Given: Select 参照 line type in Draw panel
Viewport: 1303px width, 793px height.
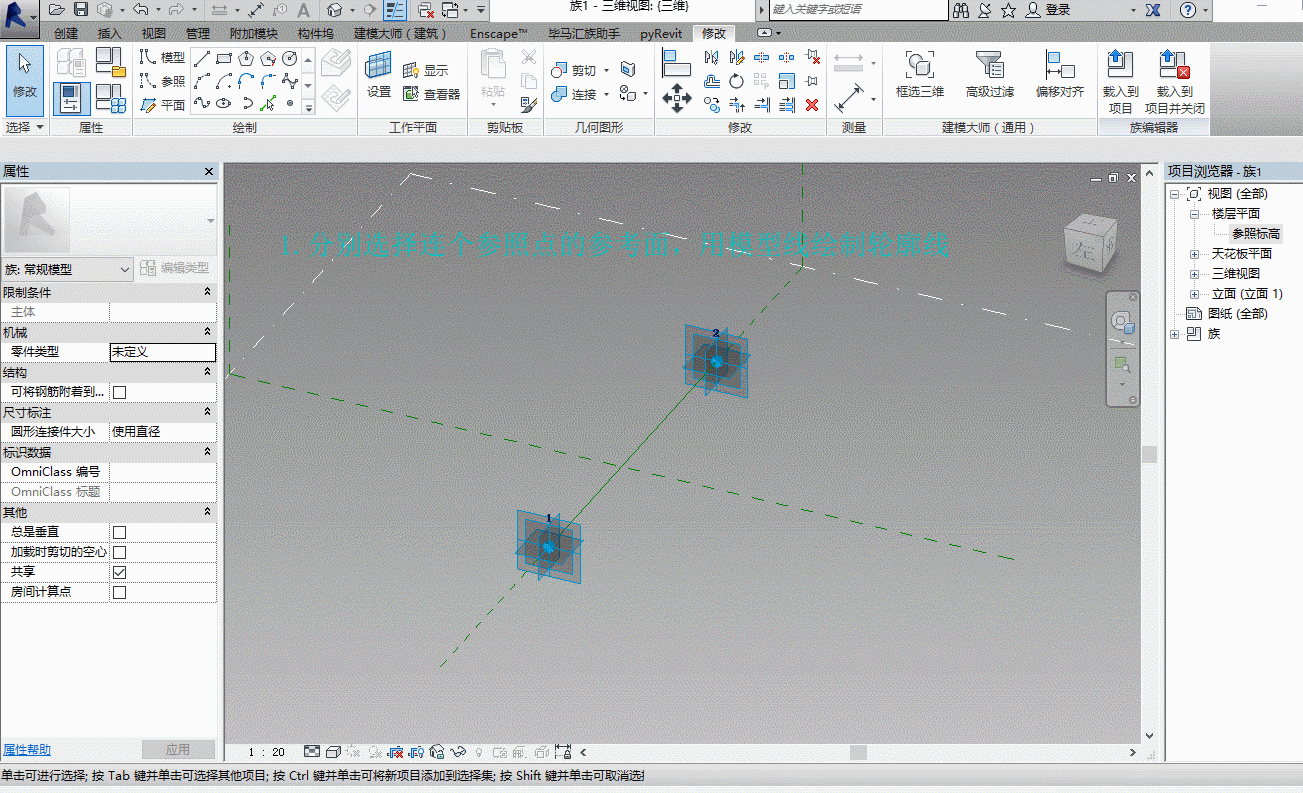Looking at the screenshot, I should pos(163,81).
